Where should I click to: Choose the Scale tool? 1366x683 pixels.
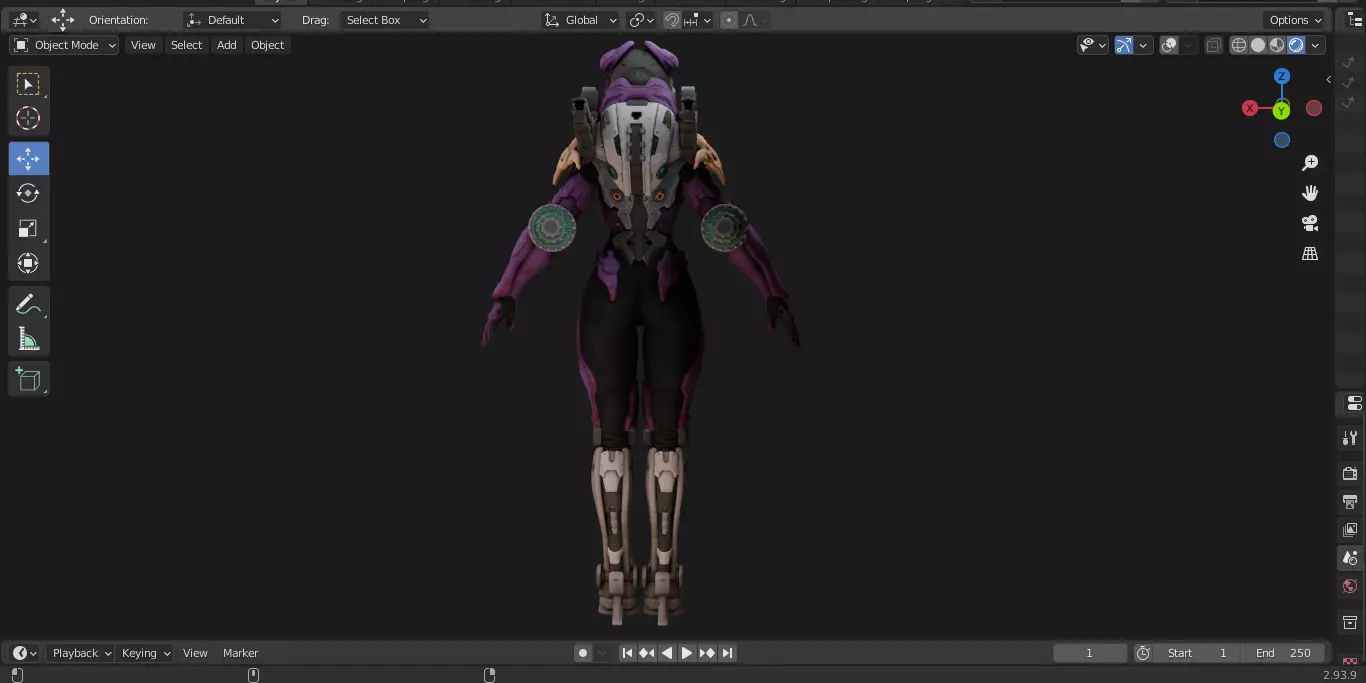28,228
